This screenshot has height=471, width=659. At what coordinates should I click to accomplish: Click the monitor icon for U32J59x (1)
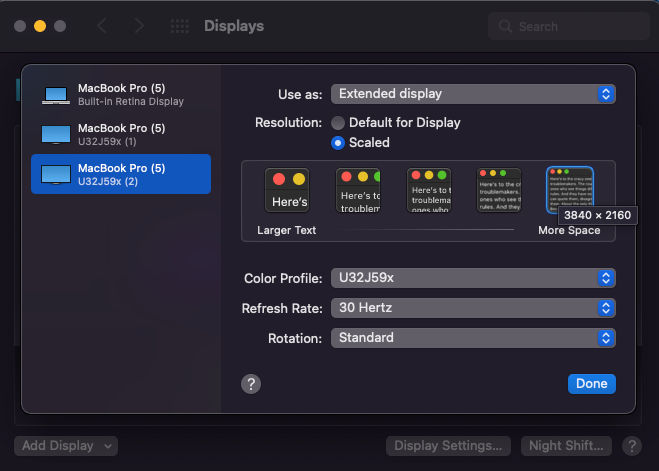tap(56, 134)
